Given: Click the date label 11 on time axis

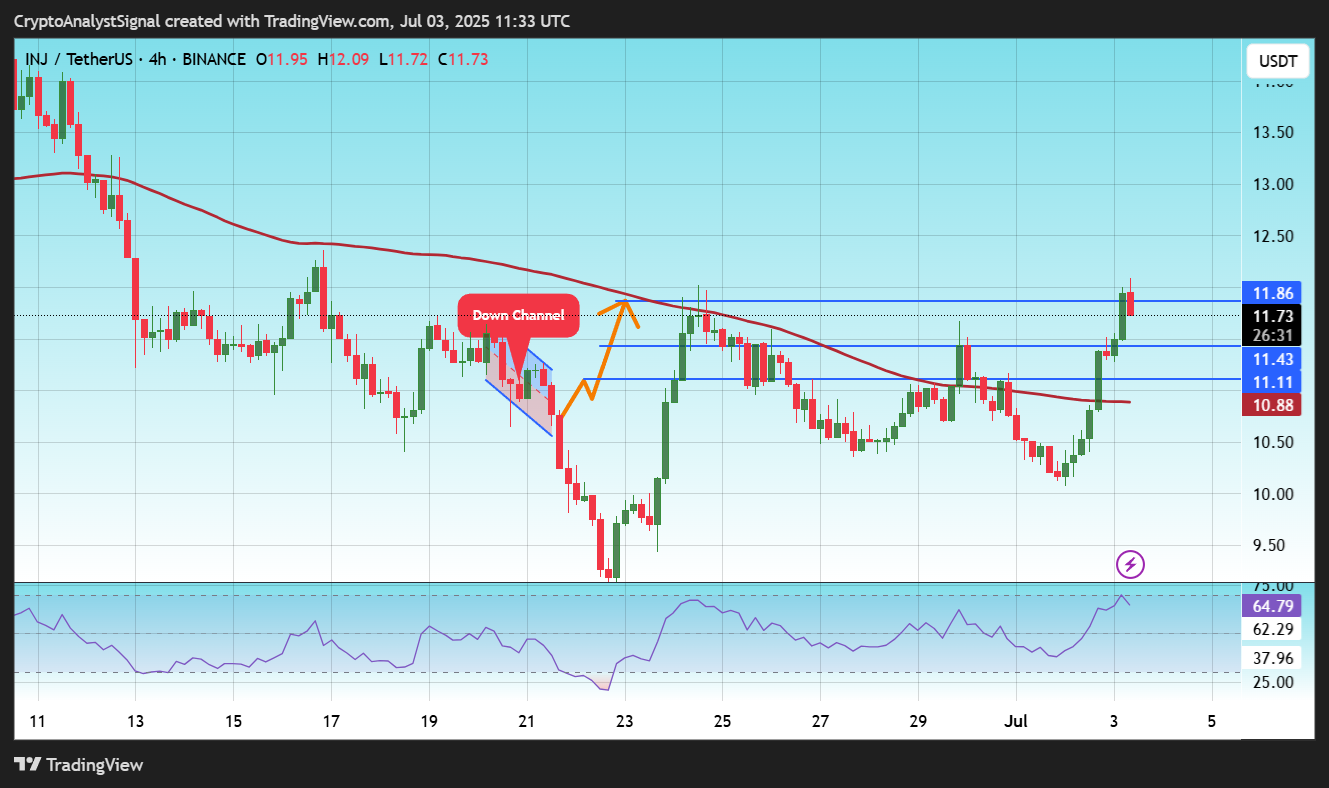Looking at the screenshot, I should pyautogui.click(x=38, y=720).
